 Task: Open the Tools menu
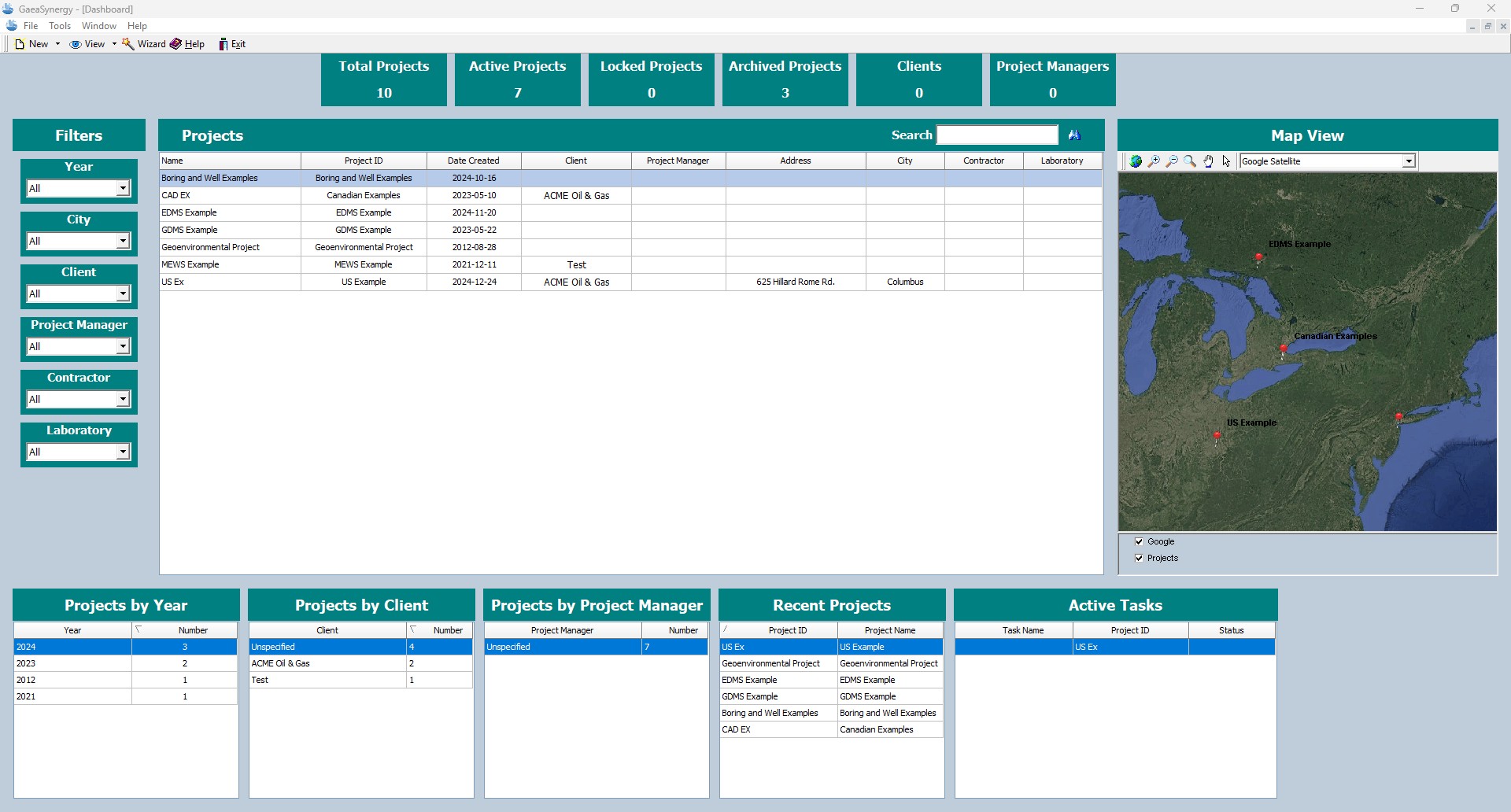coord(60,25)
